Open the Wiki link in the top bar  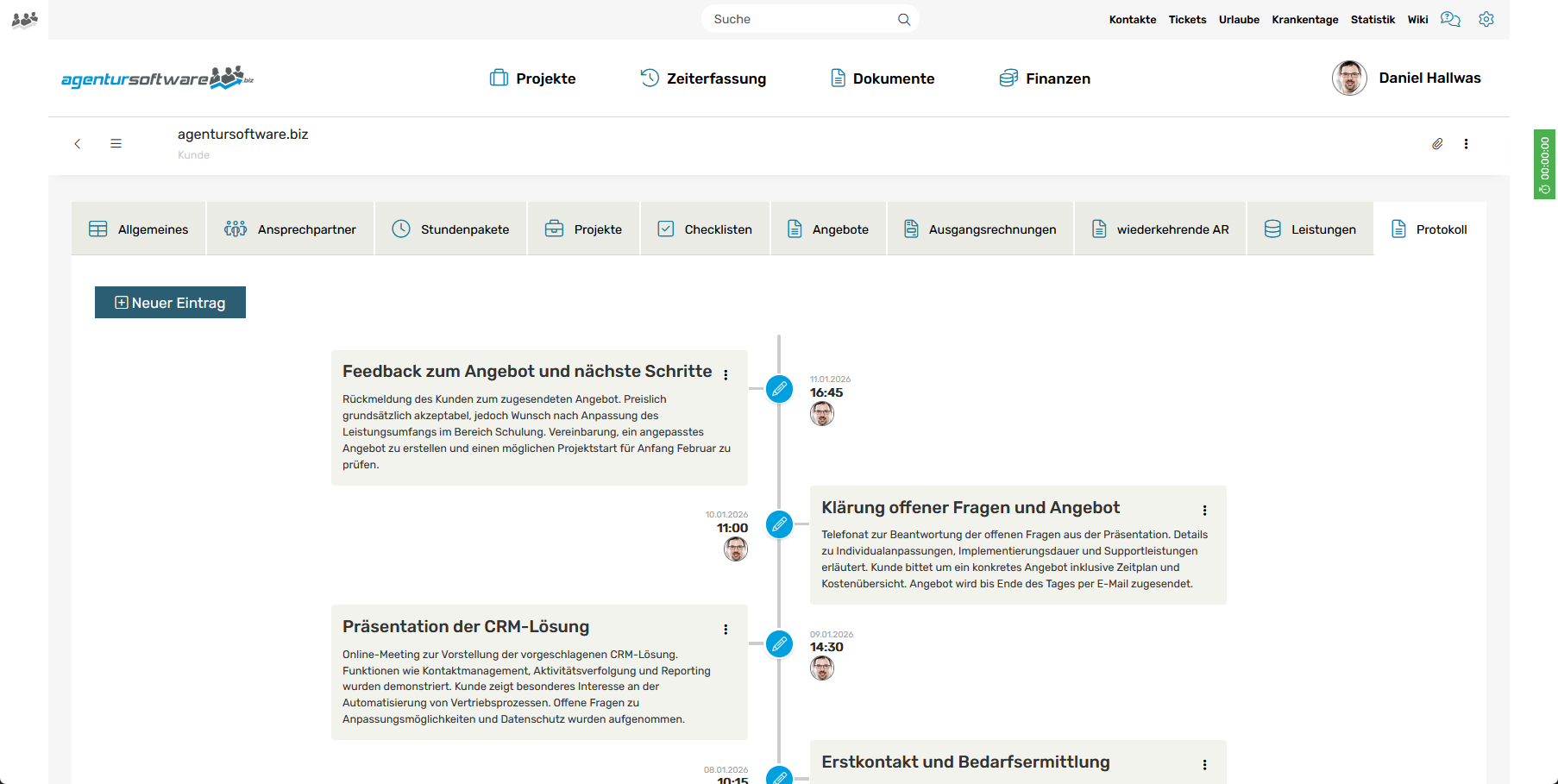tap(1417, 19)
